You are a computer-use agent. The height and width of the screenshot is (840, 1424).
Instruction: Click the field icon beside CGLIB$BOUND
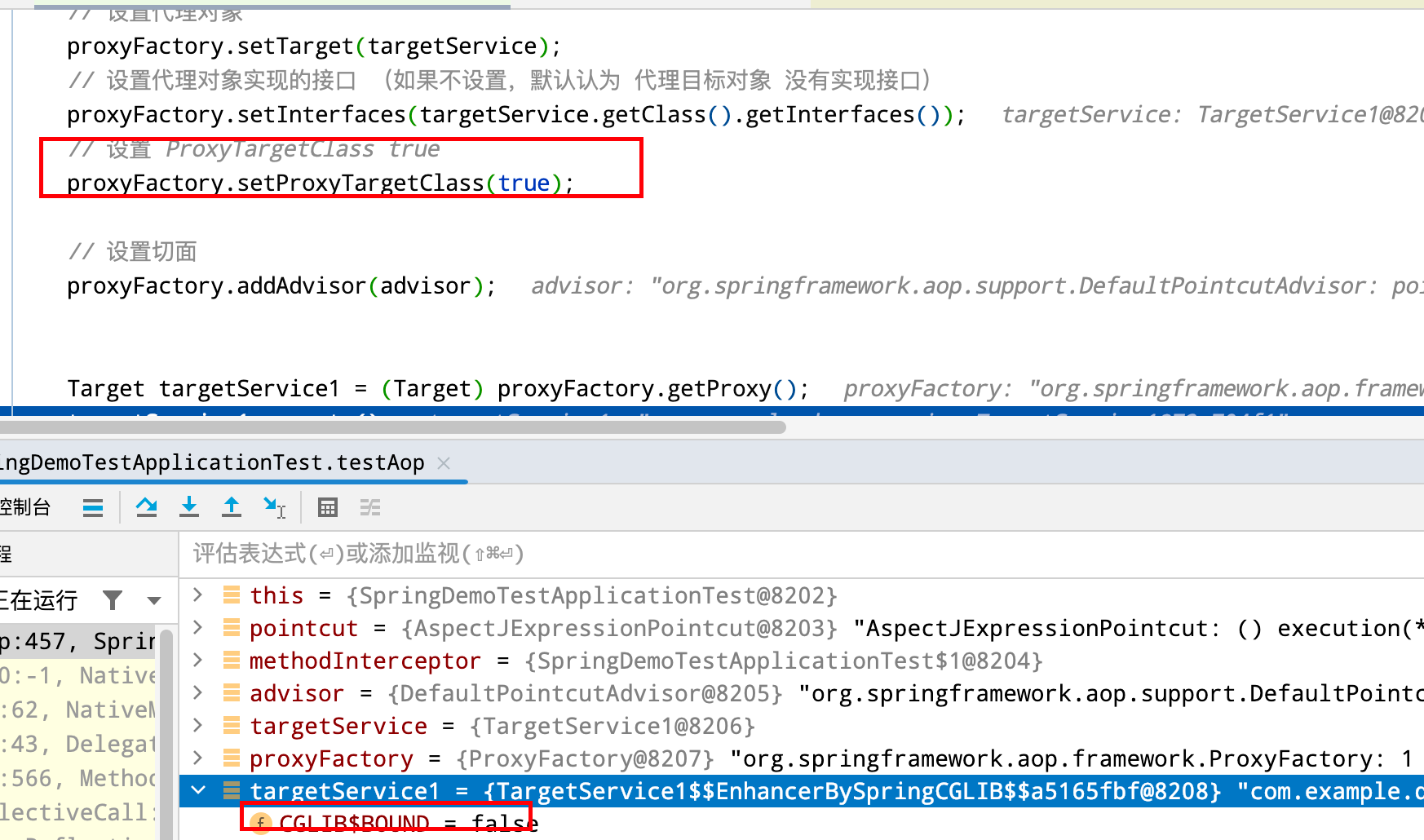(260, 824)
